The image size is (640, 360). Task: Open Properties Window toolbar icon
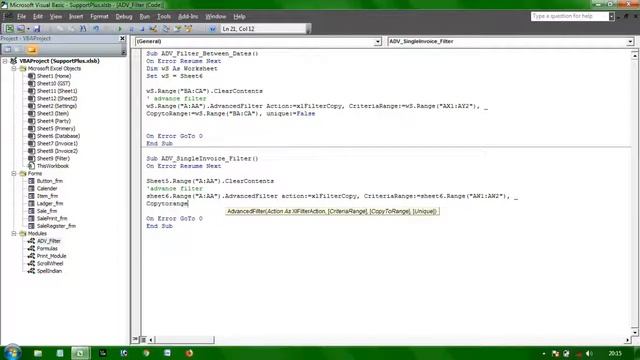(178, 29)
